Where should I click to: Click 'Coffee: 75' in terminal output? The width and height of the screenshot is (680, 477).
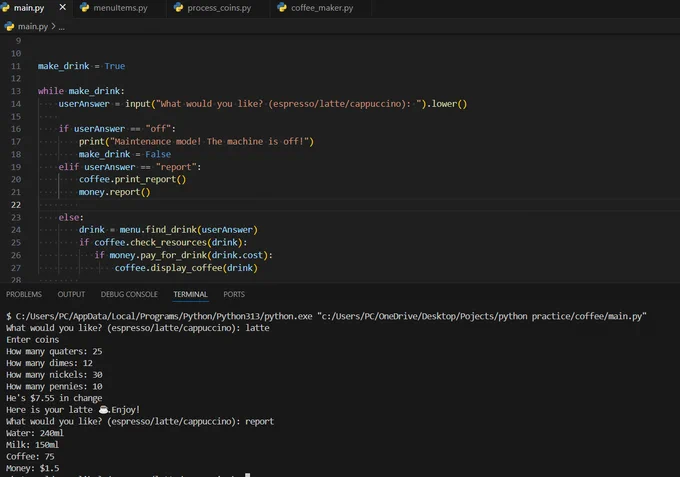(30, 457)
